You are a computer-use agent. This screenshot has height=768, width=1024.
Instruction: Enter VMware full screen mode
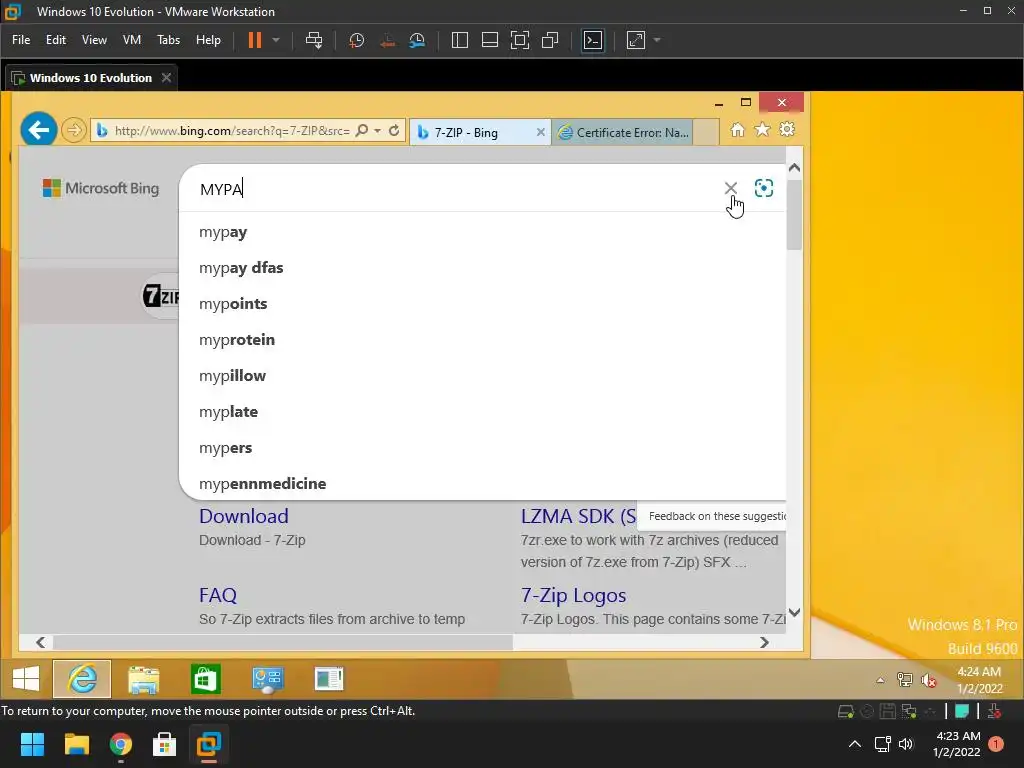coord(520,40)
